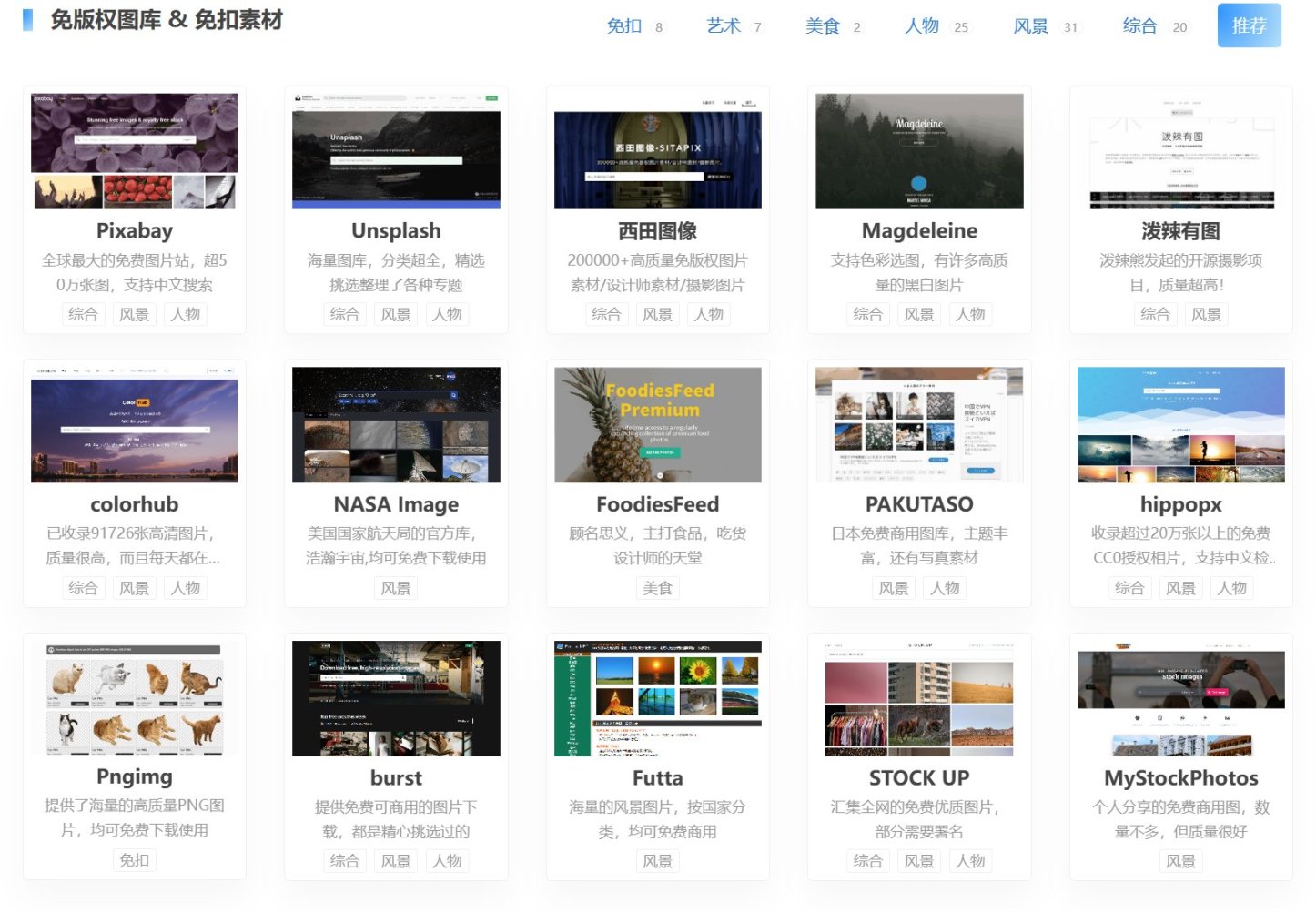Viewport: 1316px width, 913px height.
Task: Select the 人物 tag under colorhub
Action: click(186, 588)
